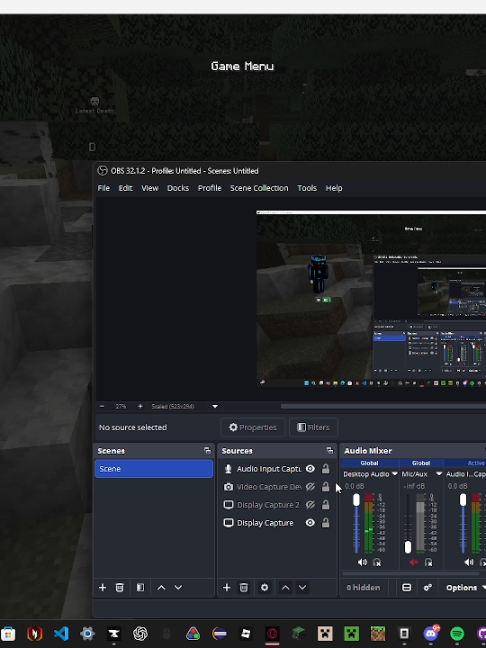Open the Scene Collection menu

[259, 188]
